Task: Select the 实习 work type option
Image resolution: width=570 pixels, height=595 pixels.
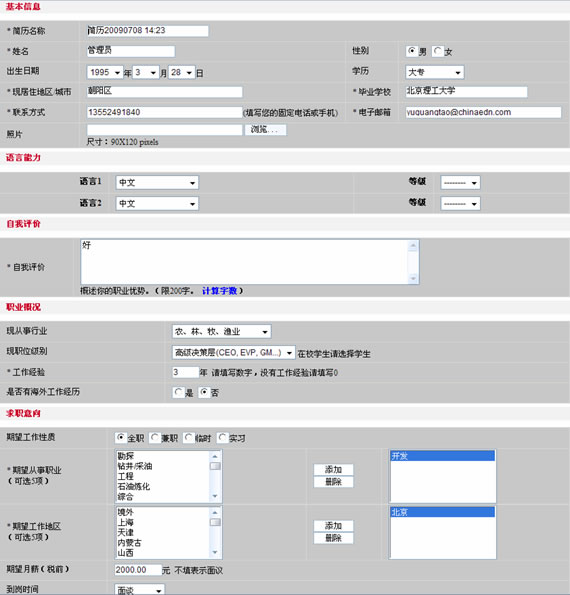Action: click(x=222, y=438)
